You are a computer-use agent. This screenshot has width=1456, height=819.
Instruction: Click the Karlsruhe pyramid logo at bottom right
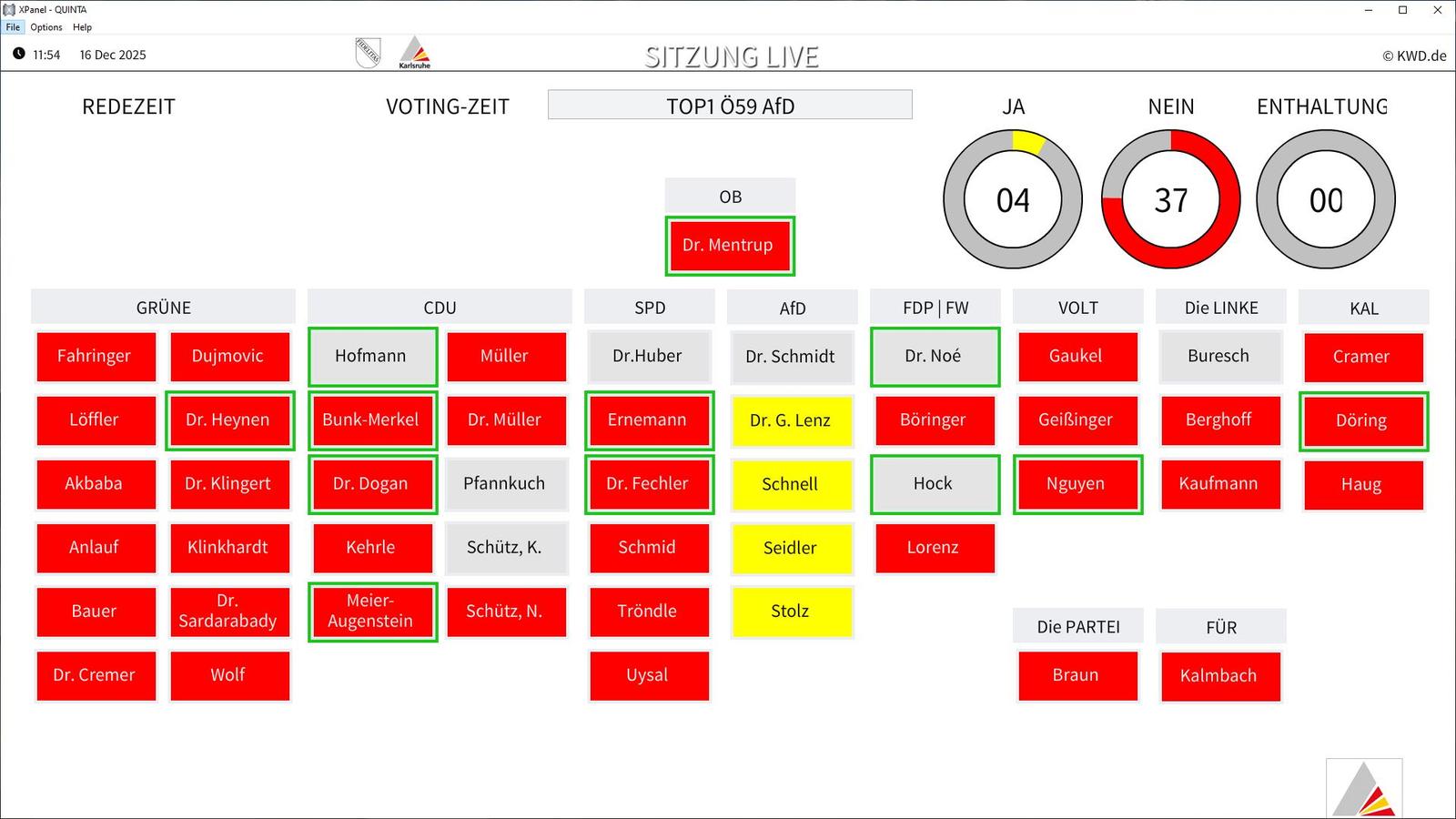tap(1363, 789)
